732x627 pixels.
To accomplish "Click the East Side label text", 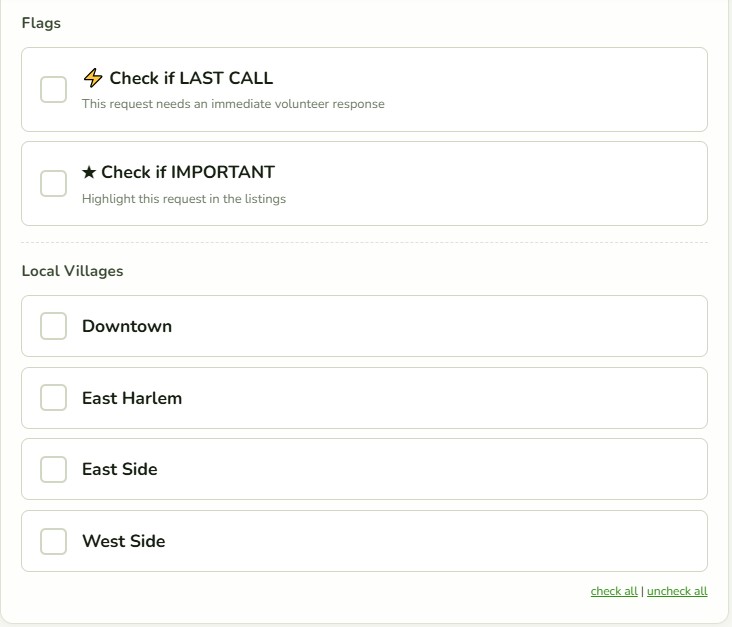I will tap(120, 469).
